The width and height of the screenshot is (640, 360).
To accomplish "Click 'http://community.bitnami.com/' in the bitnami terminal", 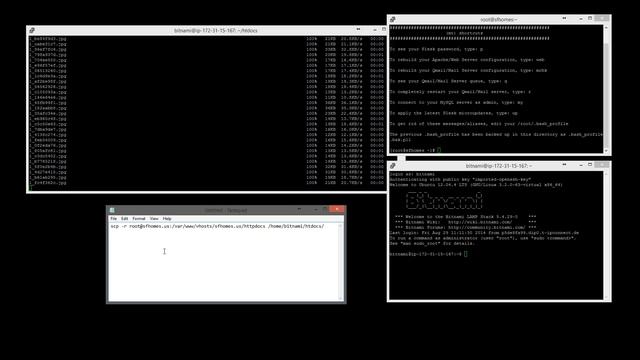I will coord(487,227).
